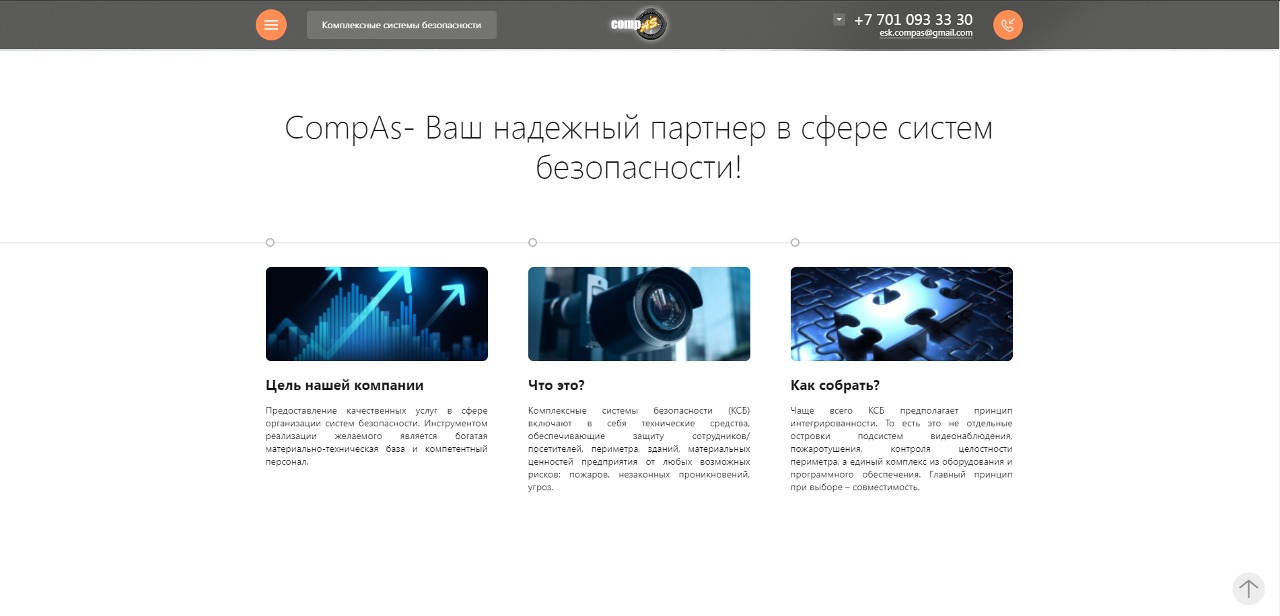1280x616 pixels.
Task: Click the scroll-to-top arrow button
Action: tap(1248, 588)
